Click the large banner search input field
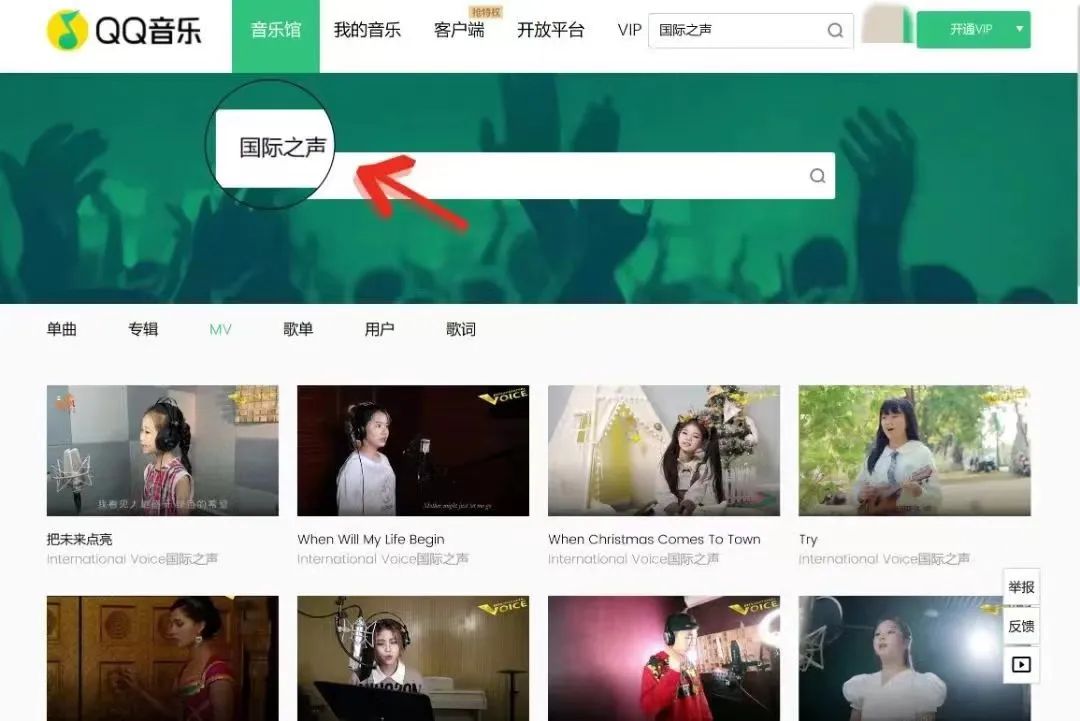The width and height of the screenshot is (1080, 721). pyautogui.click(x=526, y=176)
